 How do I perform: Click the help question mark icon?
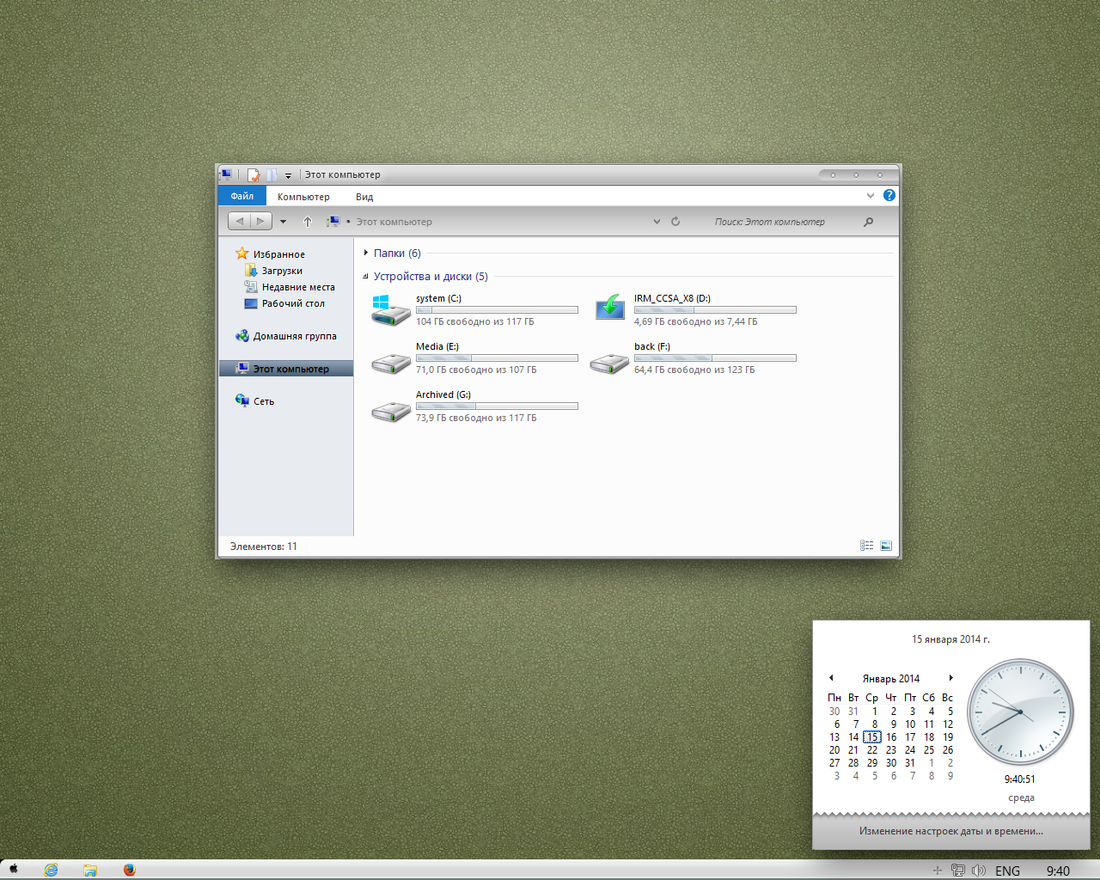tap(889, 196)
